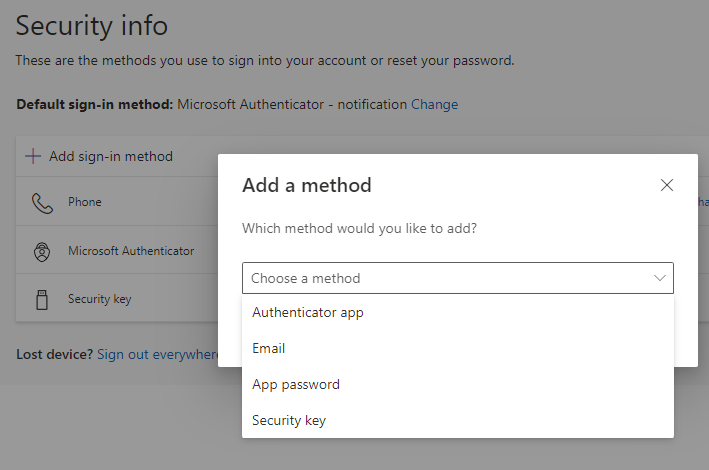This screenshot has width=709, height=470.
Task: Click Security key label in methods table
Action: [x=99, y=299]
